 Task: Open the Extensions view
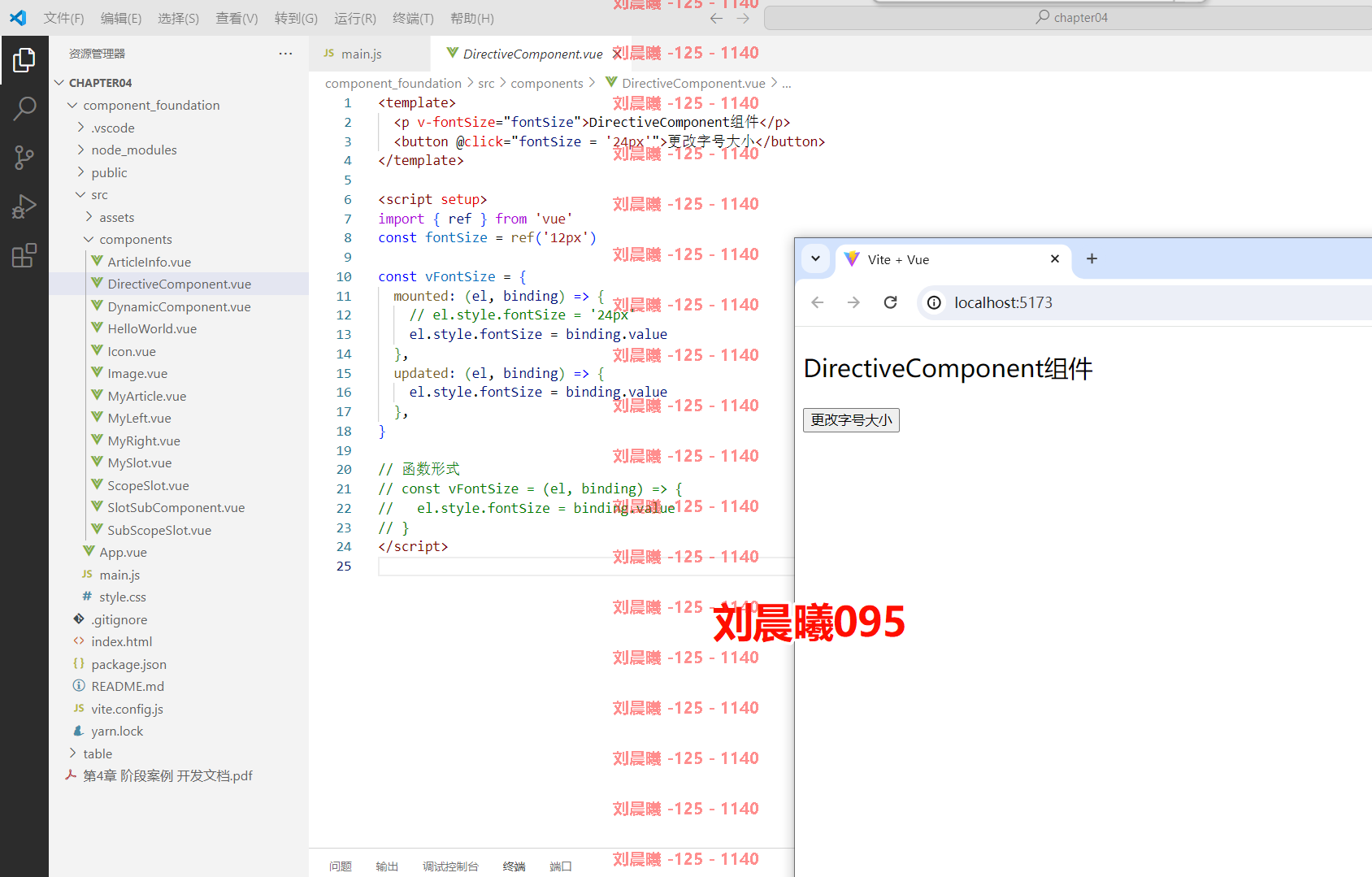[24, 255]
